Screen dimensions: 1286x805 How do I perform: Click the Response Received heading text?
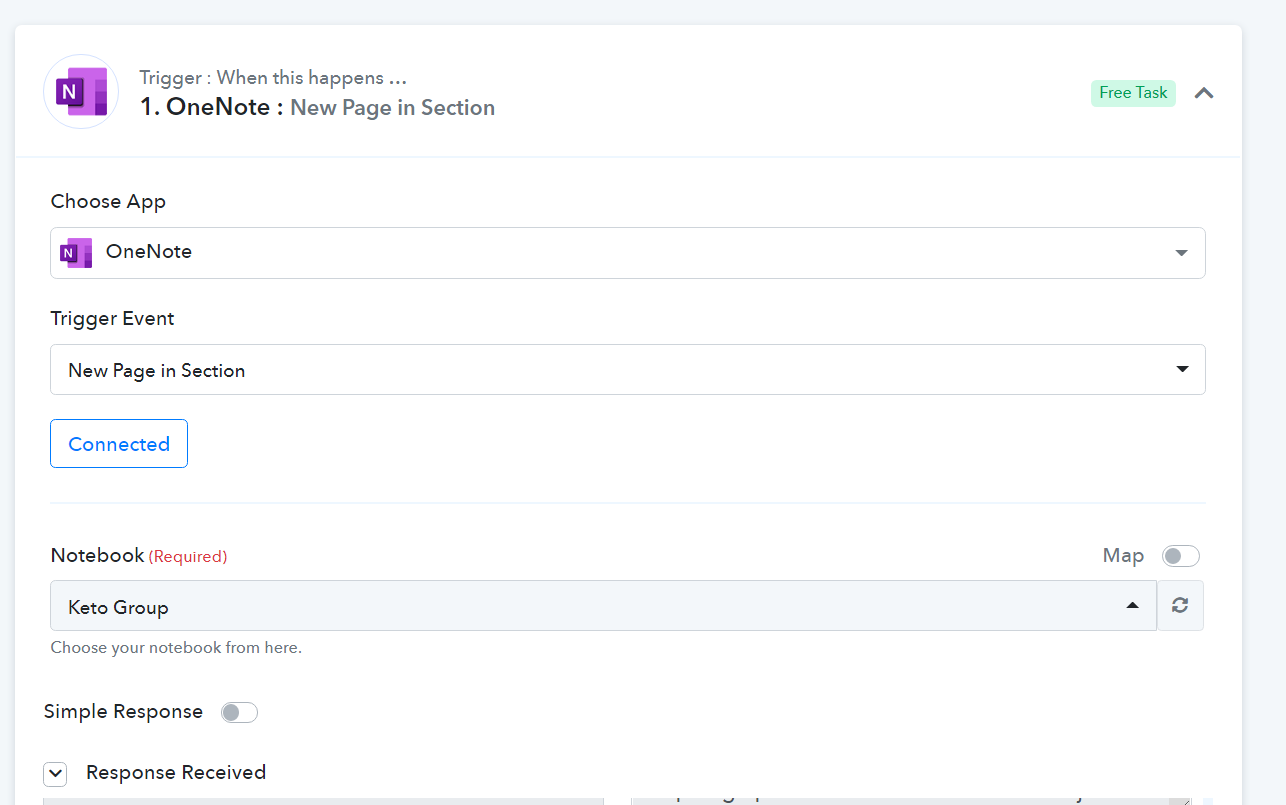click(176, 773)
